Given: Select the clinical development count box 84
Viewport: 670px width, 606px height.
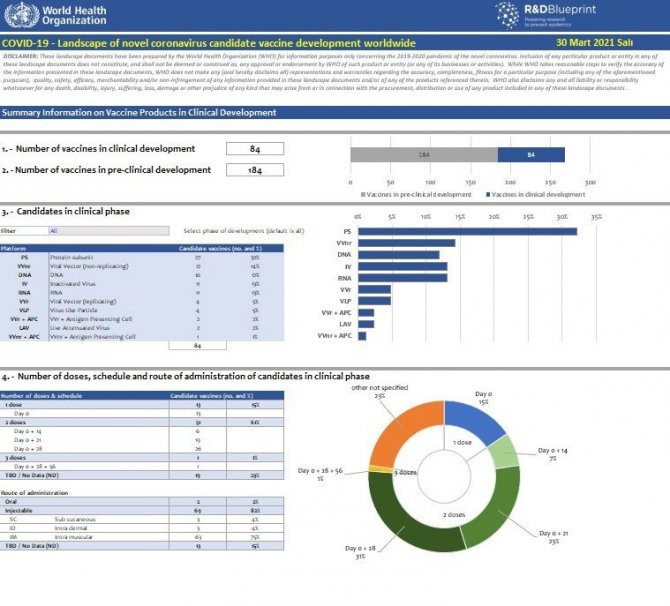Looking at the screenshot, I should 255,149.
